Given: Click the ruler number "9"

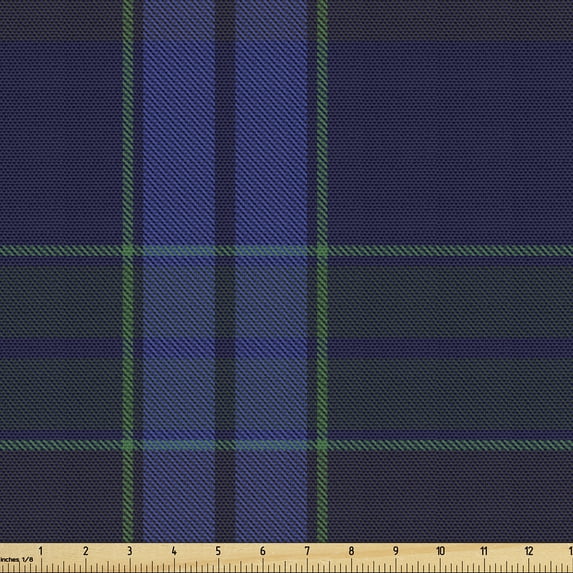Looking at the screenshot, I should pos(396,551).
